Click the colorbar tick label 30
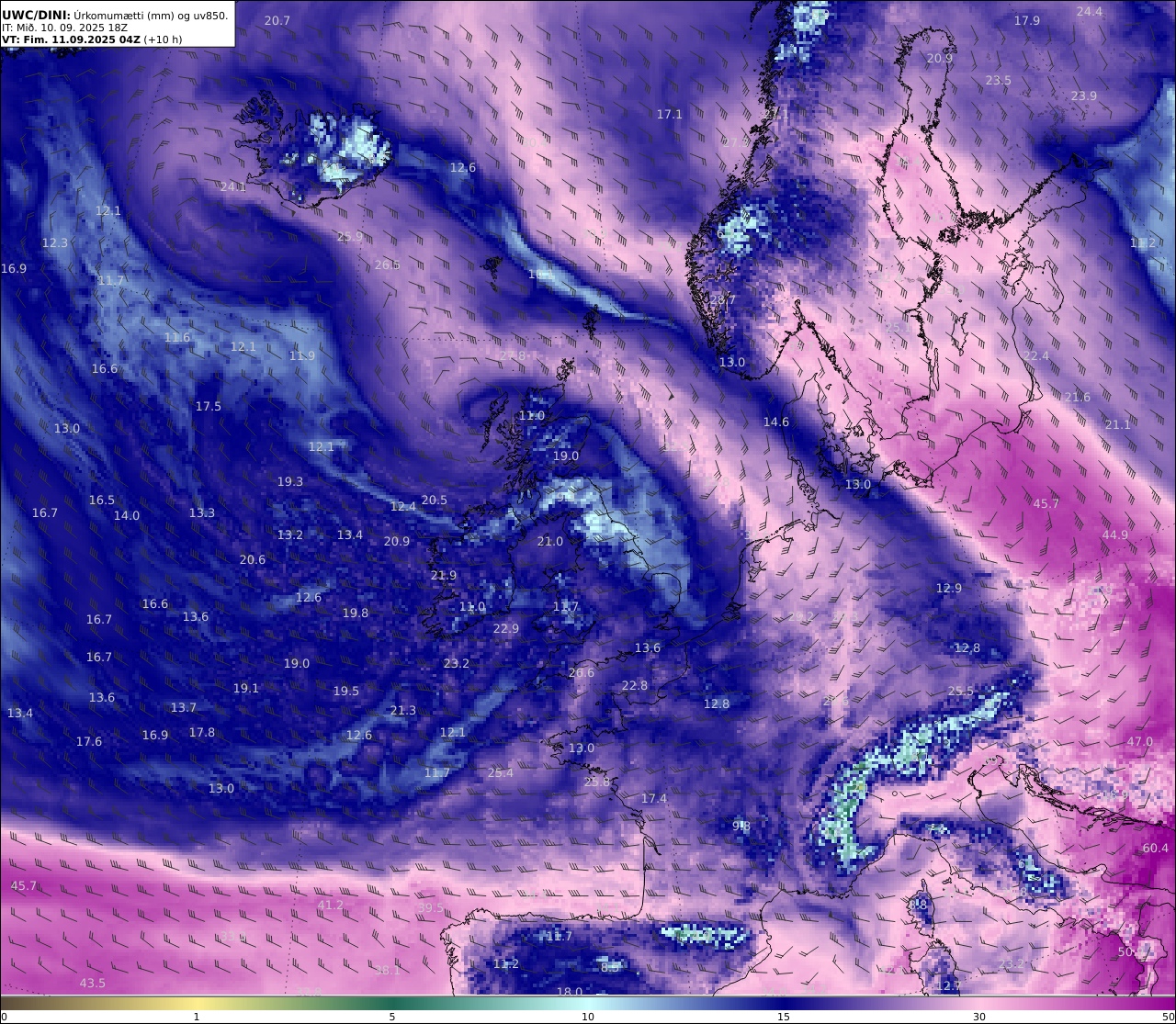This screenshot has width=1176, height=1024. coord(979,1017)
